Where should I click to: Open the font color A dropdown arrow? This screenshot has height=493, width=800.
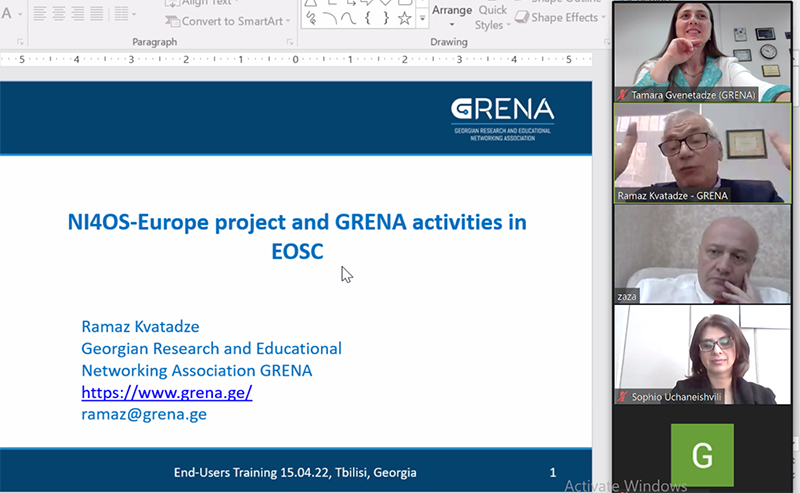click(20, 14)
